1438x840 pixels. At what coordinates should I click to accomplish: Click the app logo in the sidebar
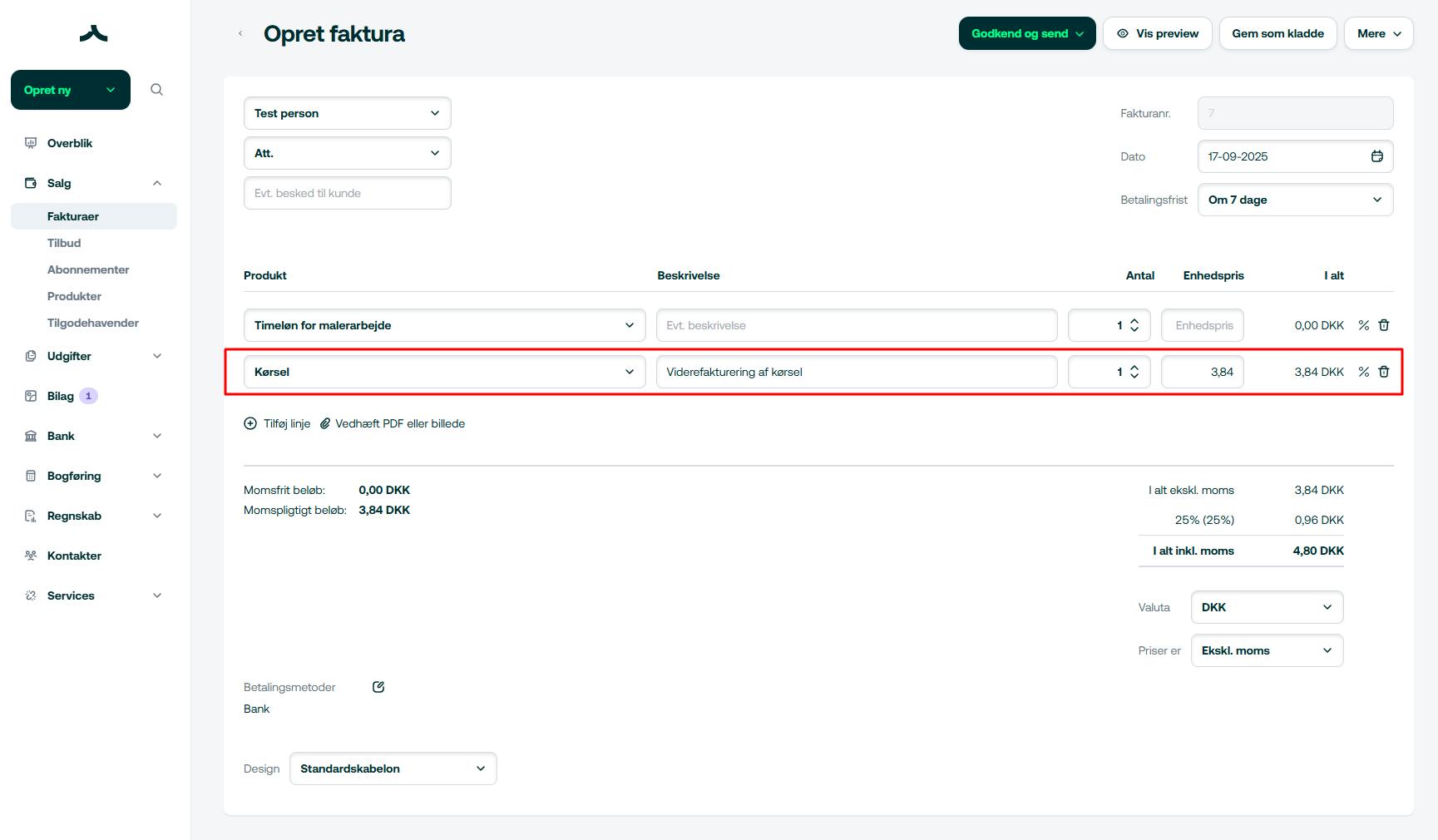[94, 33]
